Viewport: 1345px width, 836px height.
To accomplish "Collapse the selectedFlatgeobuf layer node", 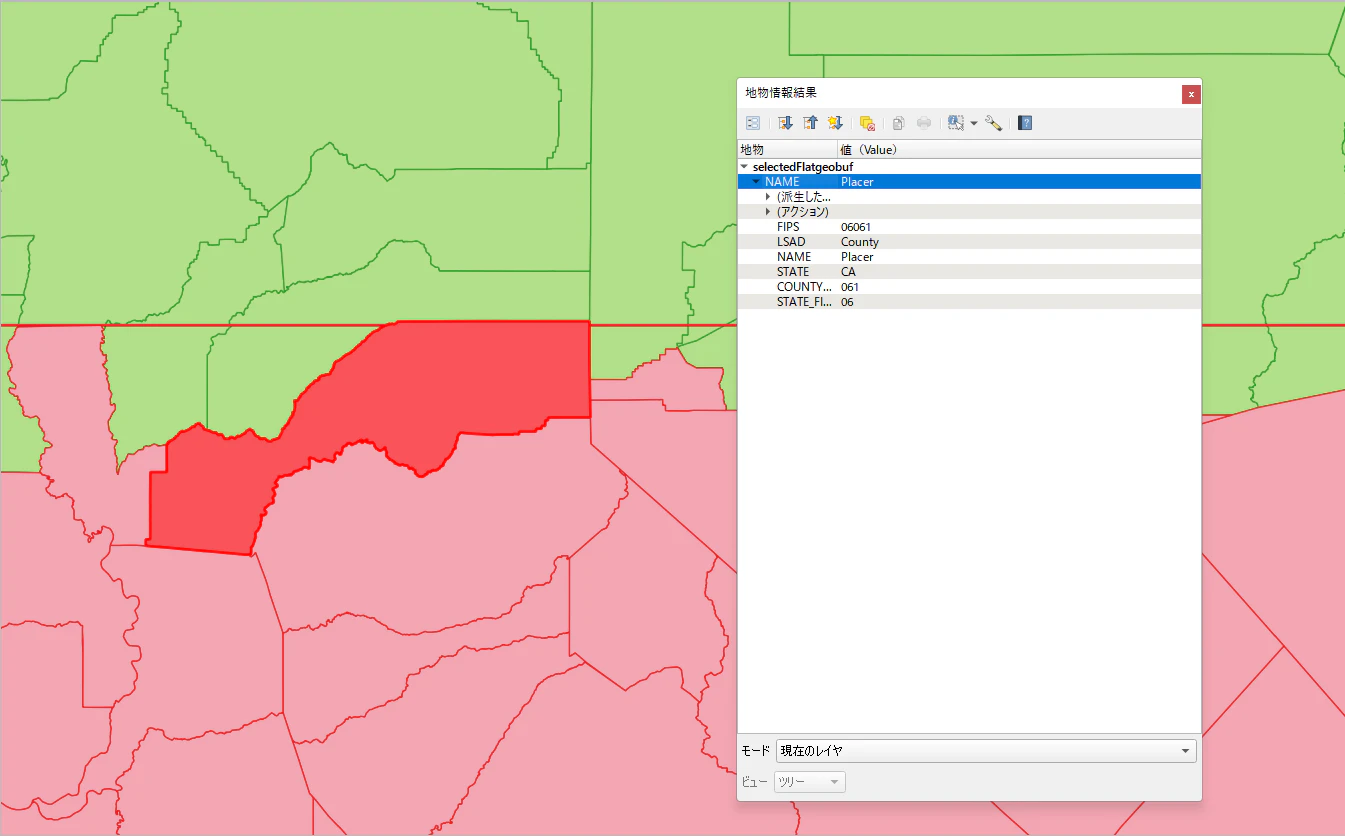I will [x=744, y=167].
